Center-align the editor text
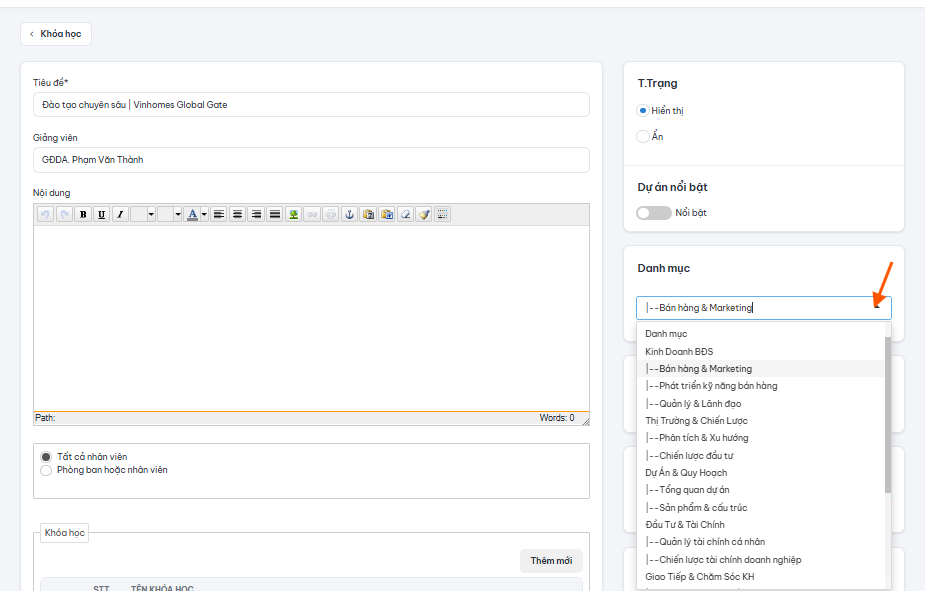 click(x=238, y=214)
